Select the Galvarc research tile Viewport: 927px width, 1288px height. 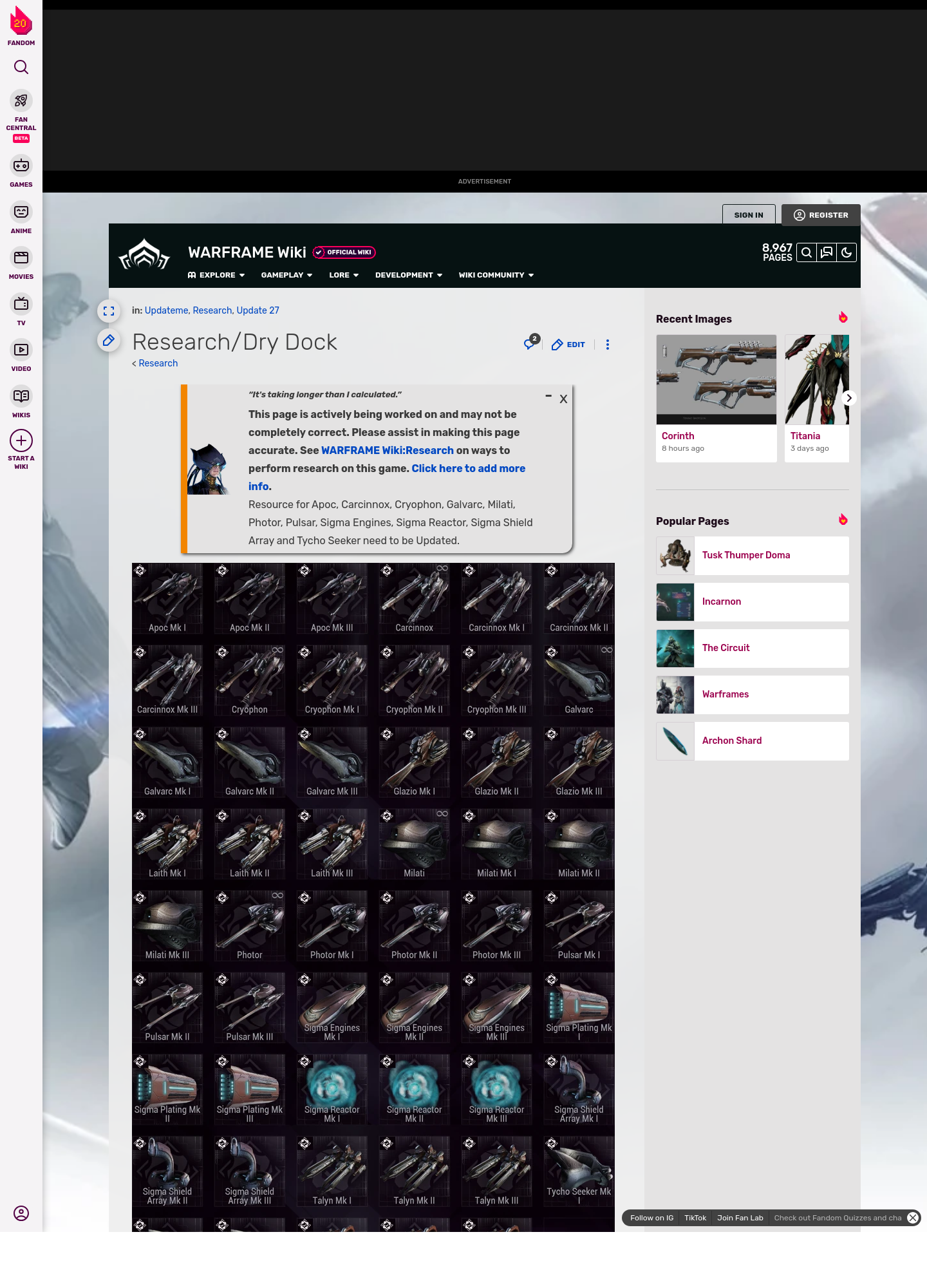click(x=579, y=681)
